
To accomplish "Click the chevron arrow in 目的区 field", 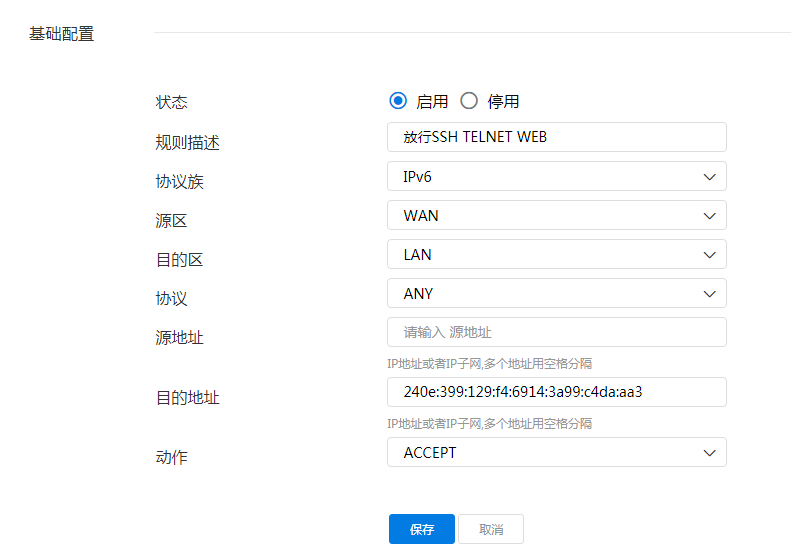I will pos(710,254).
